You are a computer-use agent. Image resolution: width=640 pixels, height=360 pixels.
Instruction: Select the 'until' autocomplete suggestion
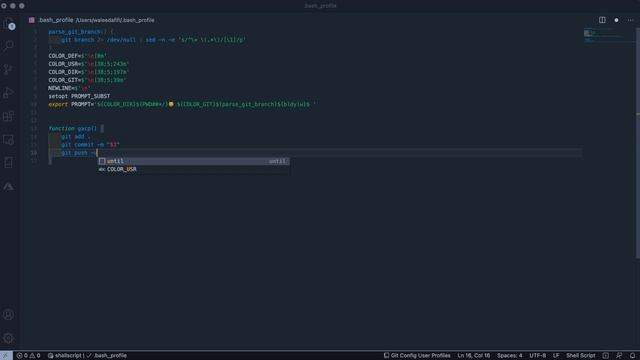tap(193, 161)
